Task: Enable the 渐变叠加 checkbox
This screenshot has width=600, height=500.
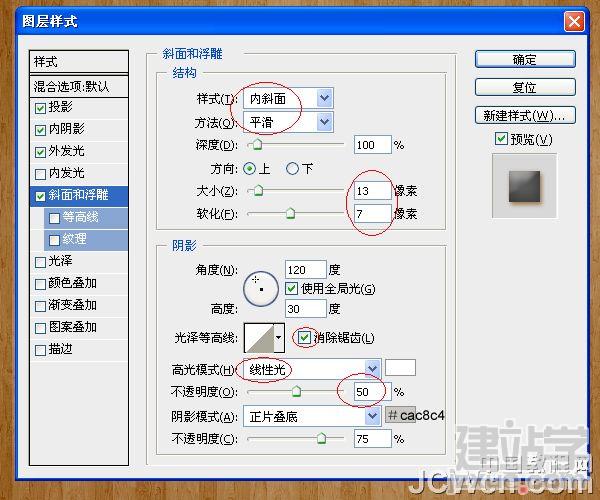Action: tap(40, 306)
